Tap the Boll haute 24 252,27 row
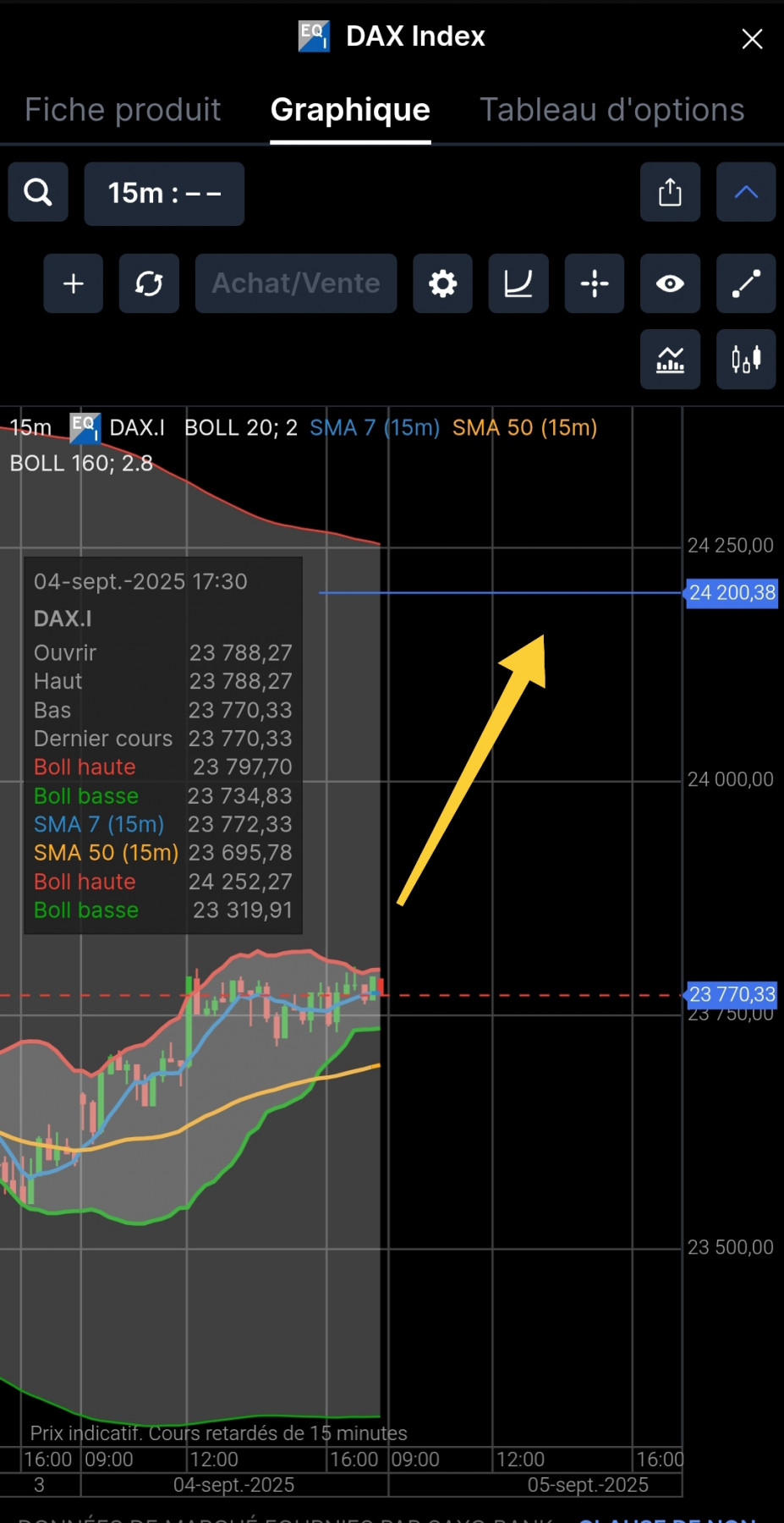The height and width of the screenshot is (1523, 784). tap(162, 882)
